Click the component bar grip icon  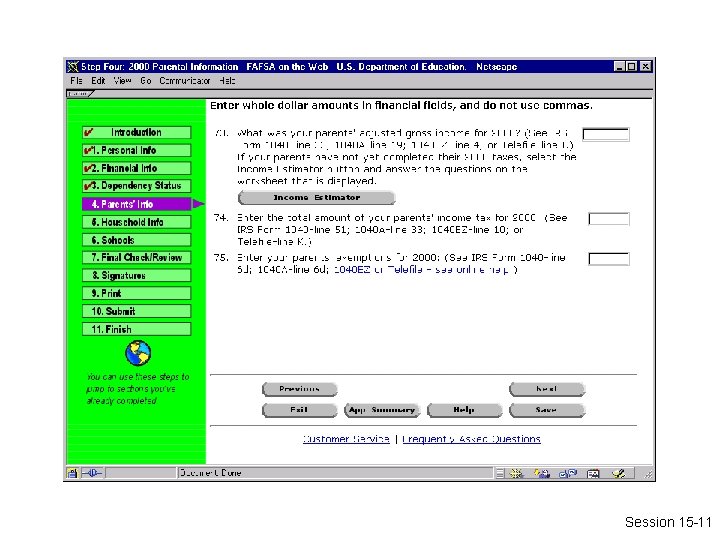pyautogui.click(x=500, y=473)
